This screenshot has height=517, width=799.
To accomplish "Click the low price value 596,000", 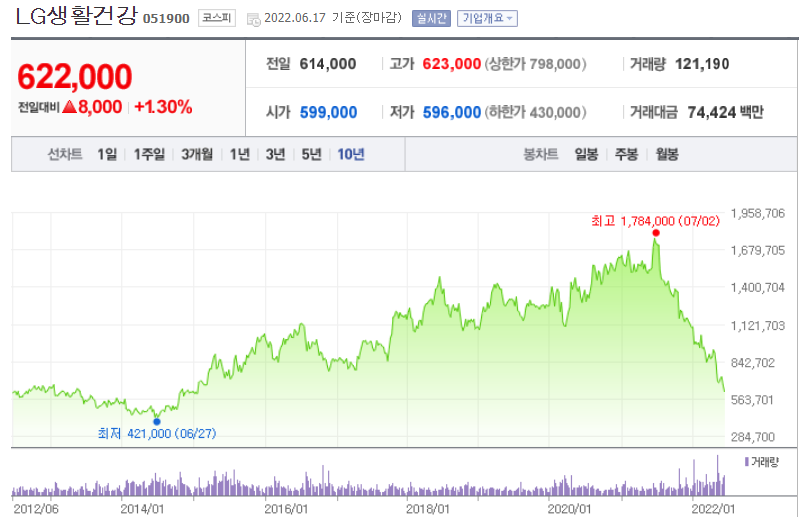I will 451,112.
